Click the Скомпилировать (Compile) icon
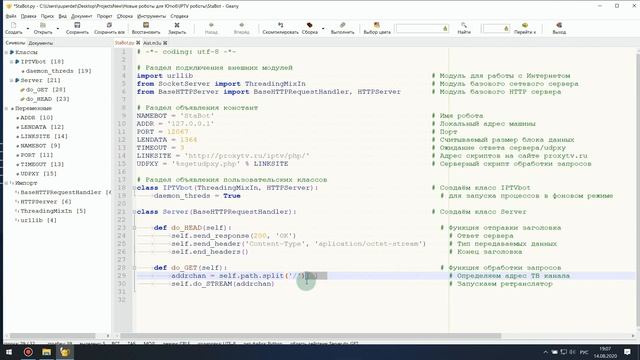640x360 pixels. pyautogui.click(x=280, y=25)
